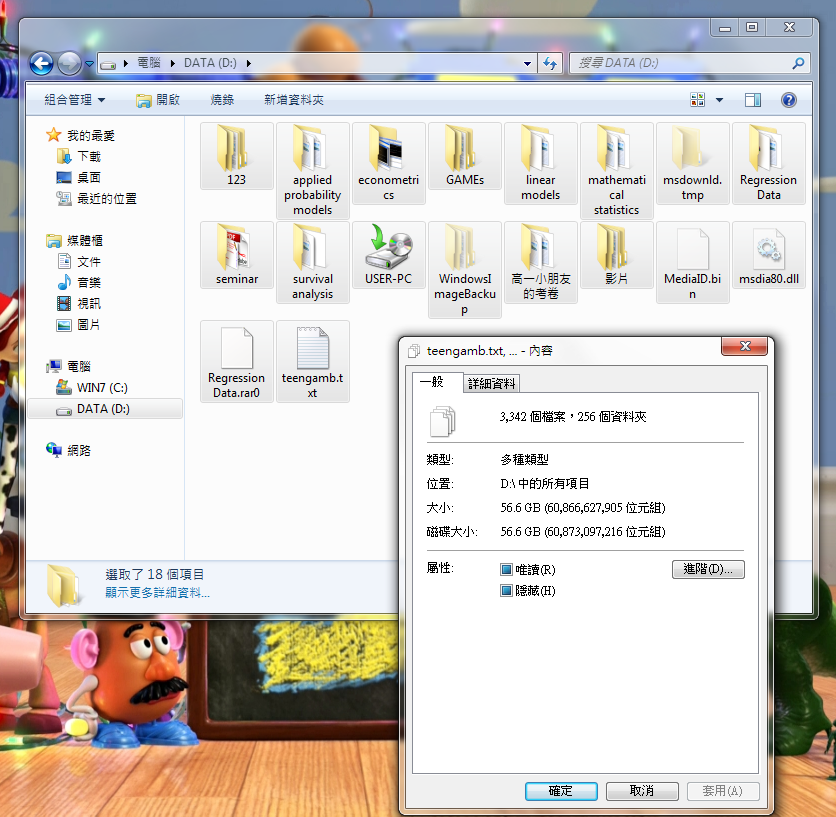Create a folder with 新增資料夾

294,100
